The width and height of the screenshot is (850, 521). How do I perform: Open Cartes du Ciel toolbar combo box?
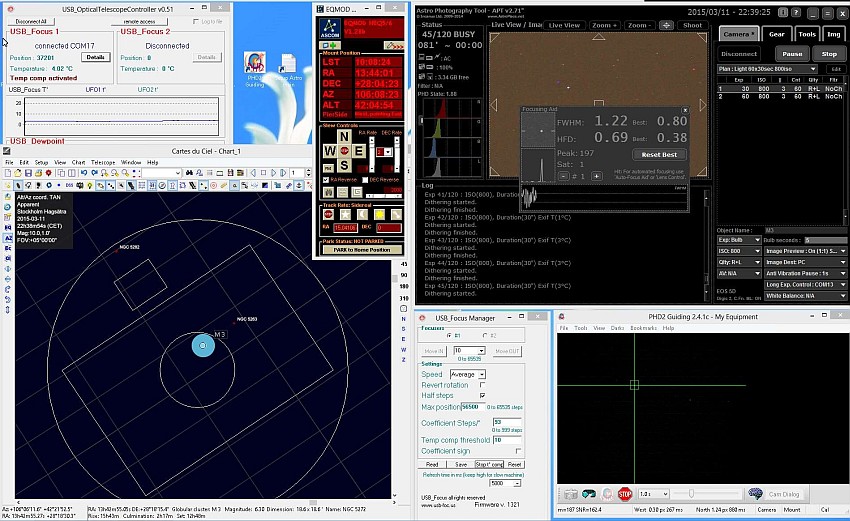[162, 173]
